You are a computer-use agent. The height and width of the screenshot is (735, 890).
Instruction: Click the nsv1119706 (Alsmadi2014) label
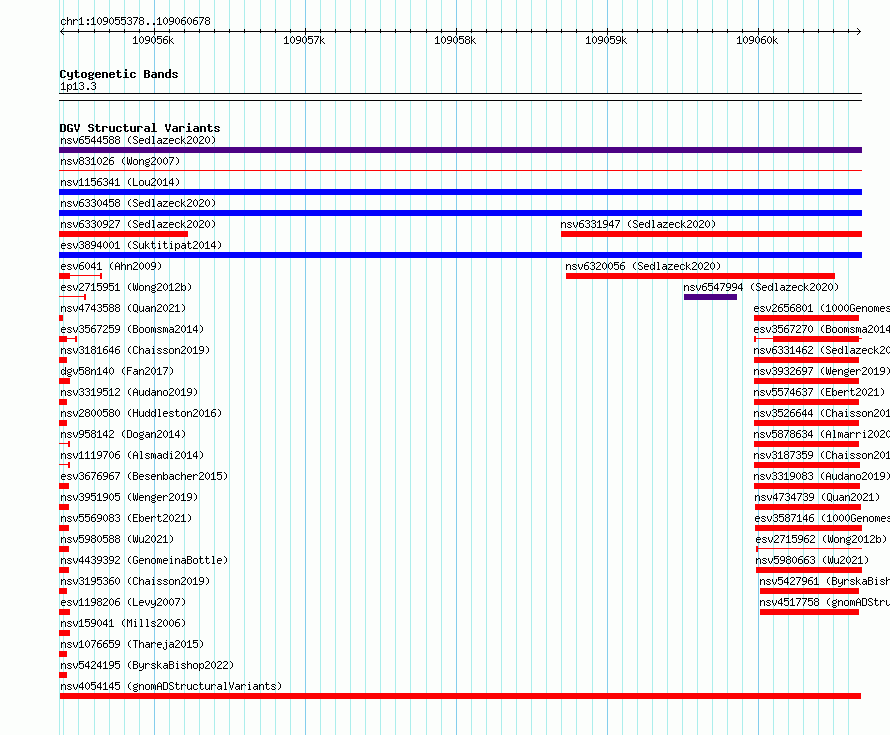pos(132,455)
